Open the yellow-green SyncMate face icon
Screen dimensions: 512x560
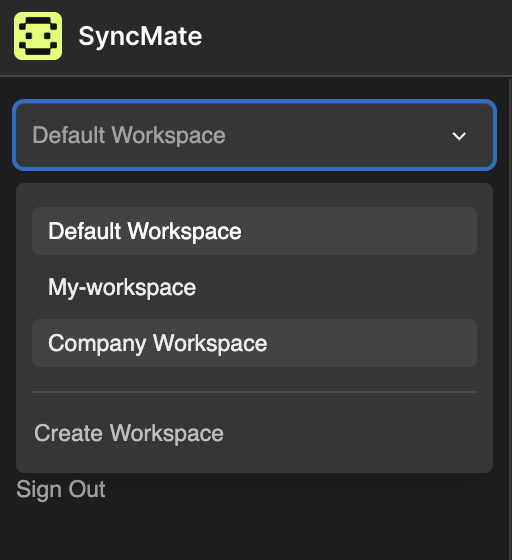coord(38,36)
